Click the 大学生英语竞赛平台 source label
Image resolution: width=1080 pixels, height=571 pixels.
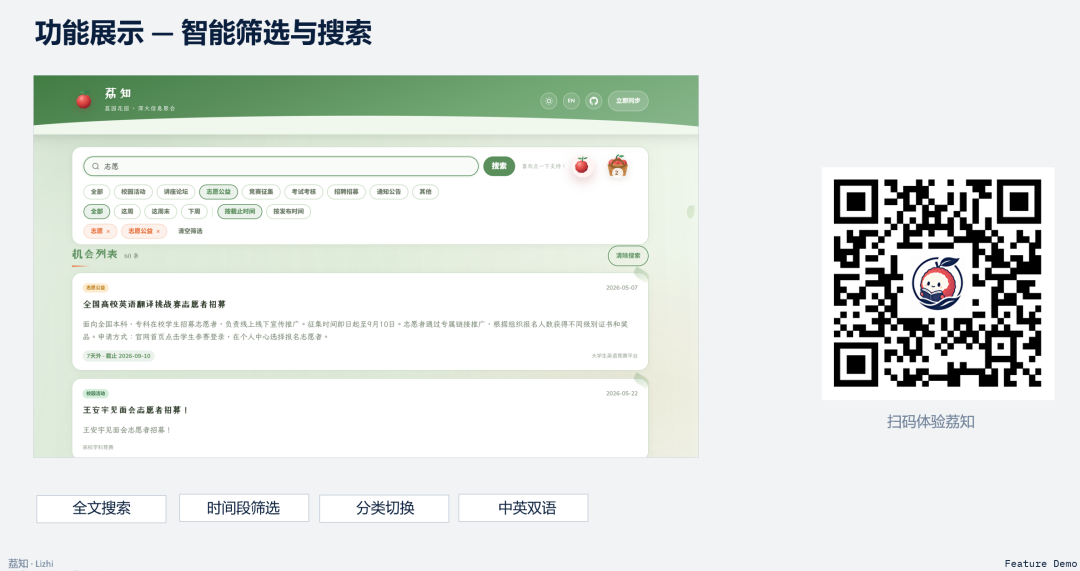coord(614,356)
